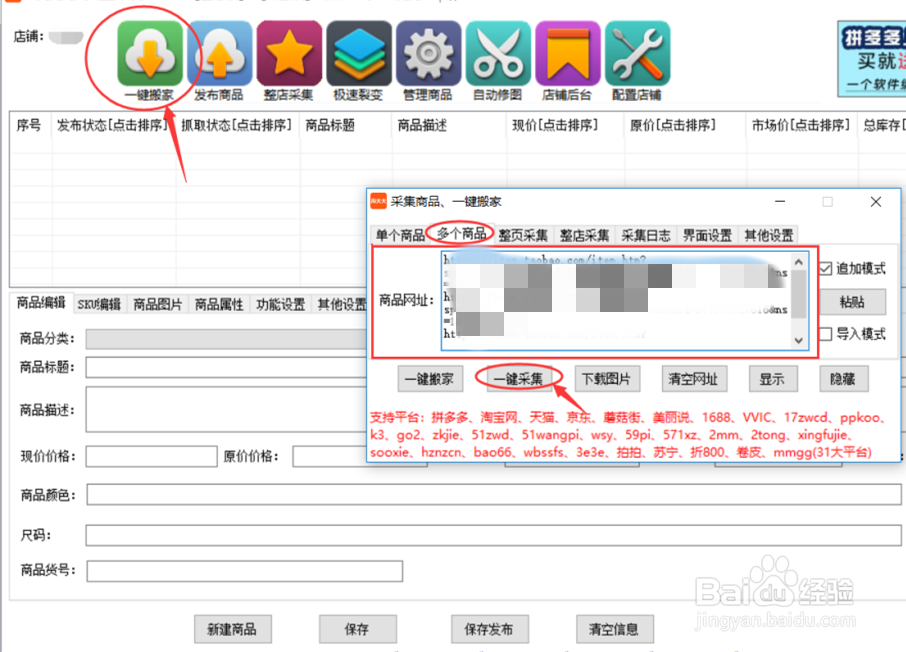Open the 整页采集 tab
Screen dimensions: 906x652
[x=523, y=235]
